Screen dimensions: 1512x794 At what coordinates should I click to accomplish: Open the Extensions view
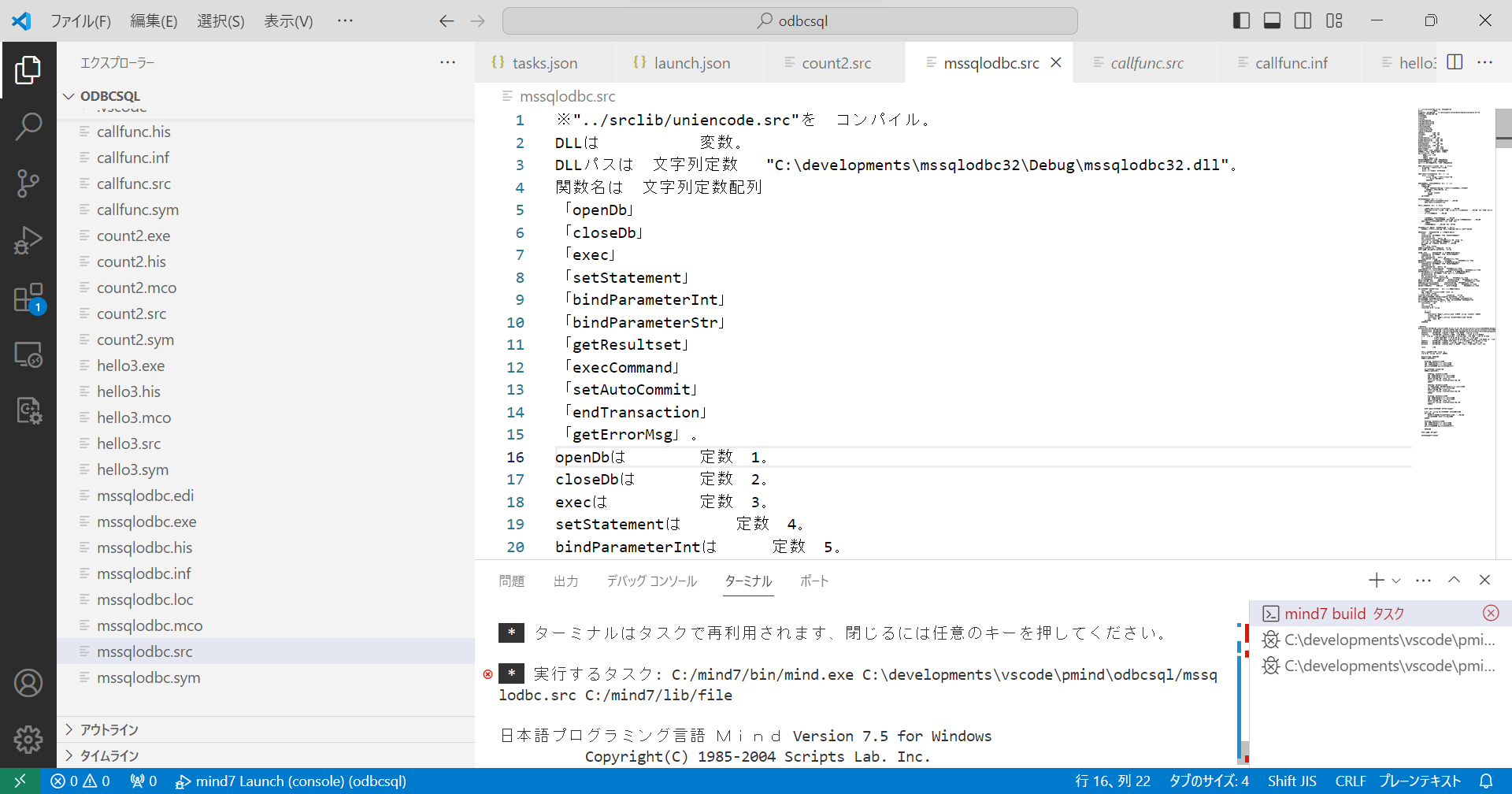(x=28, y=298)
